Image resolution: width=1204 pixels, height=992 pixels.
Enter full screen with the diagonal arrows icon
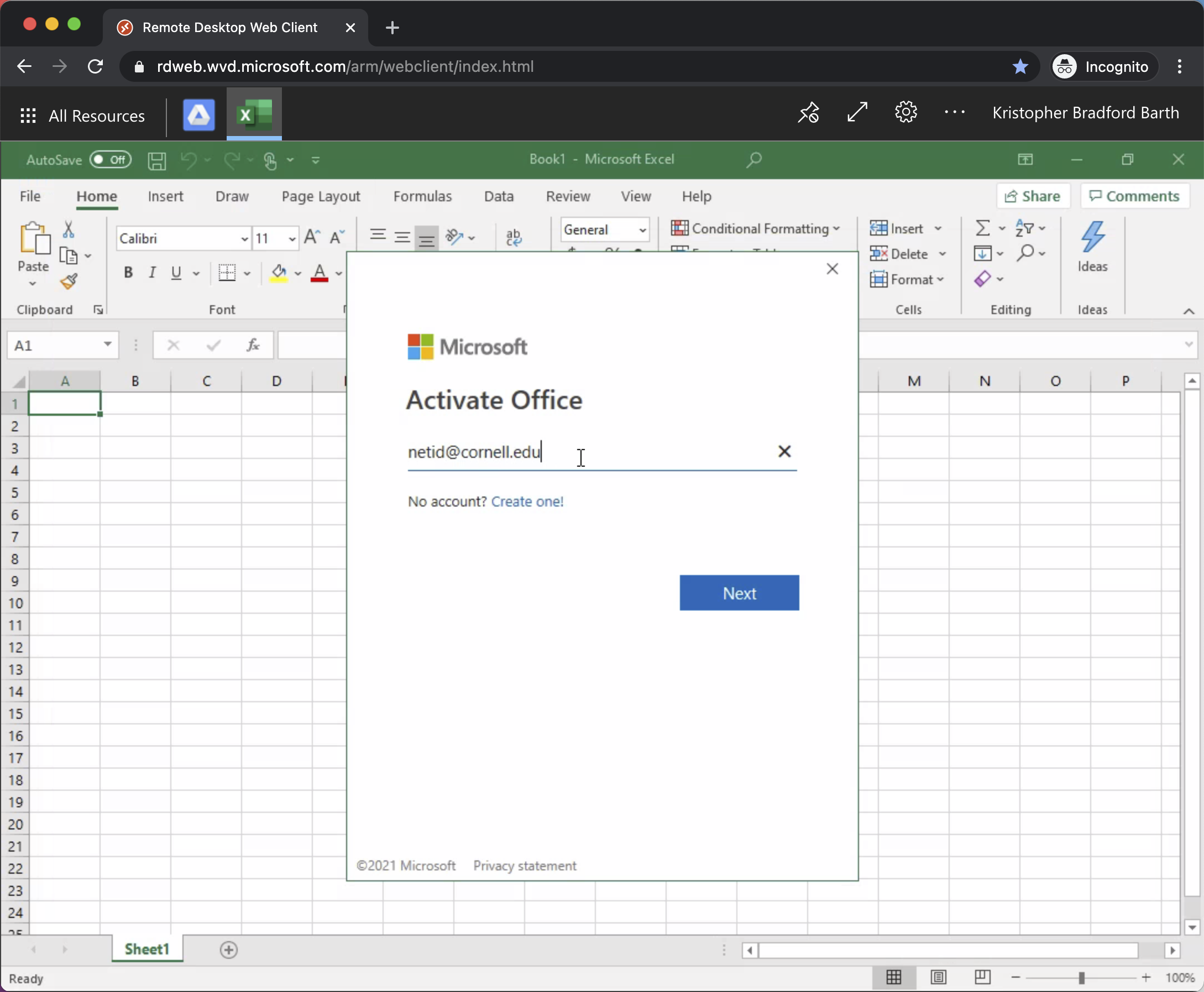(857, 112)
